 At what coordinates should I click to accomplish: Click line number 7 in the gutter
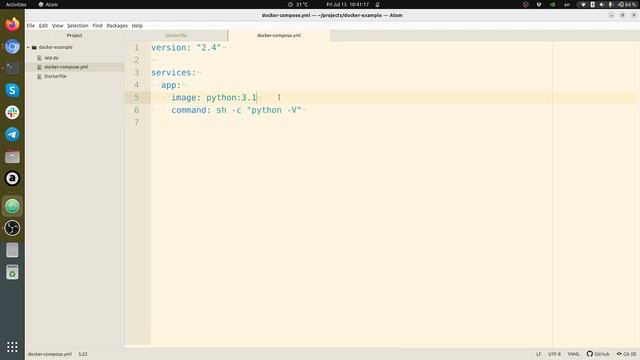tap(137, 122)
